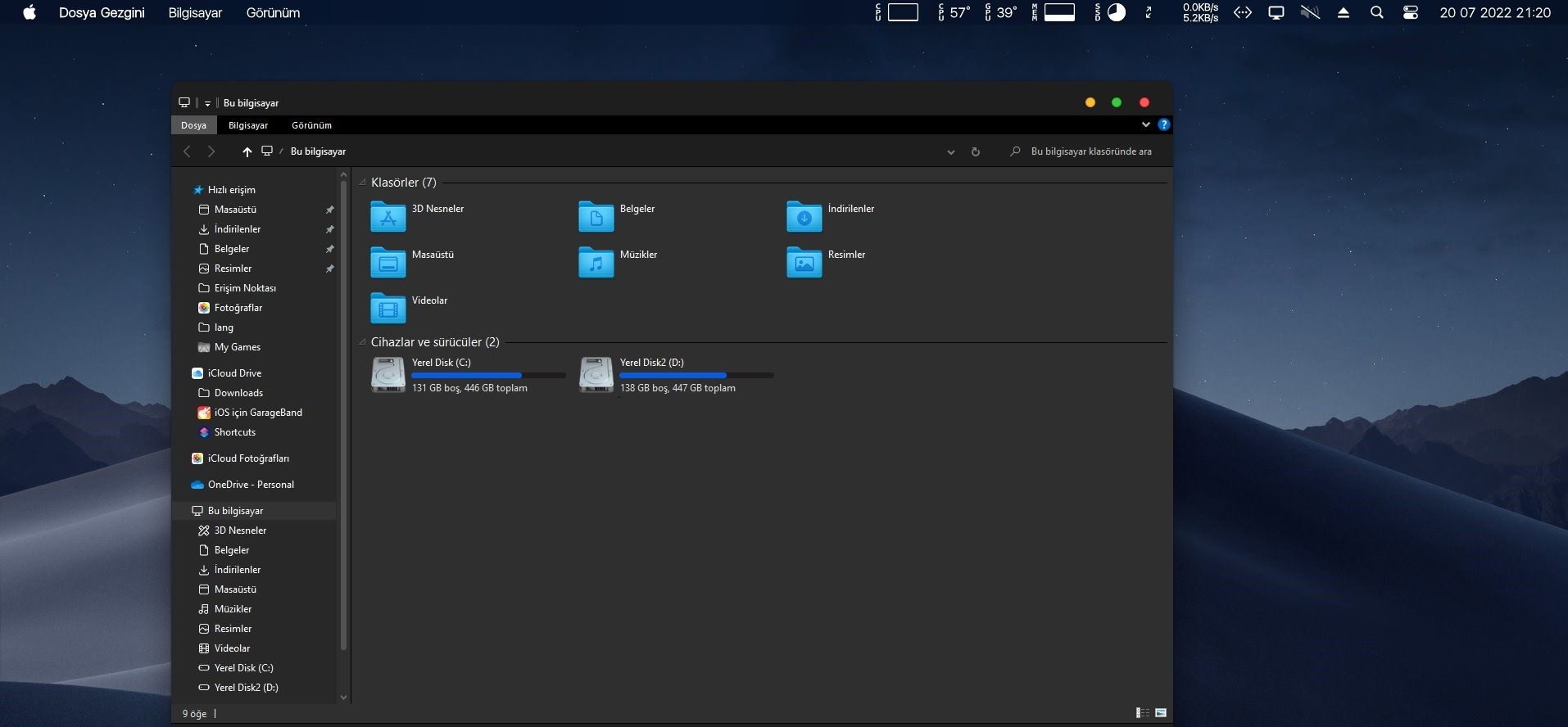
Task: Open the Müzikler folder icon
Action: click(x=596, y=263)
